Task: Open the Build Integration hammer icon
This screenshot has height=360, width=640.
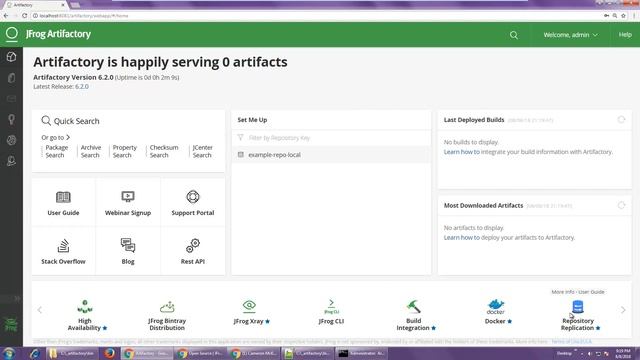Action: pos(413,306)
